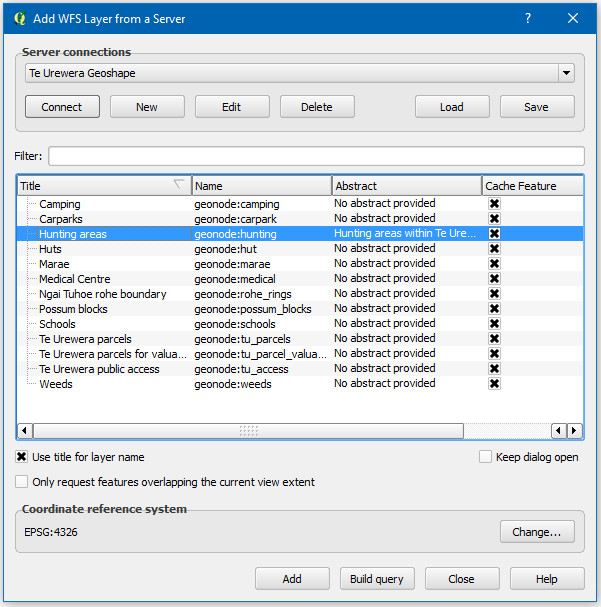The width and height of the screenshot is (601, 607).
Task: Click the Add button
Action: coord(292,579)
